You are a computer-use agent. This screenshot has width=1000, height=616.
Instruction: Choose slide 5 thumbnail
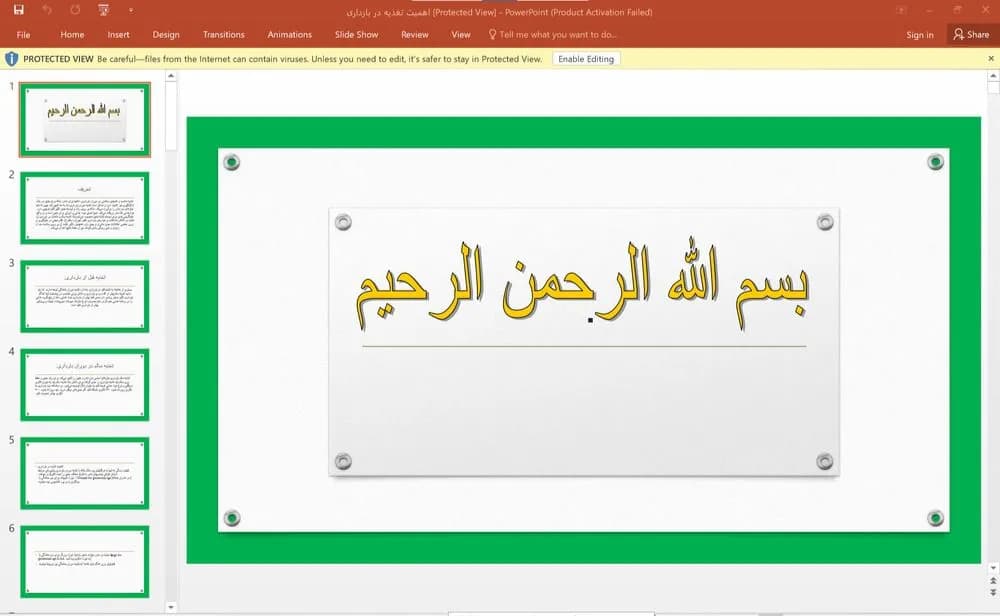85,473
